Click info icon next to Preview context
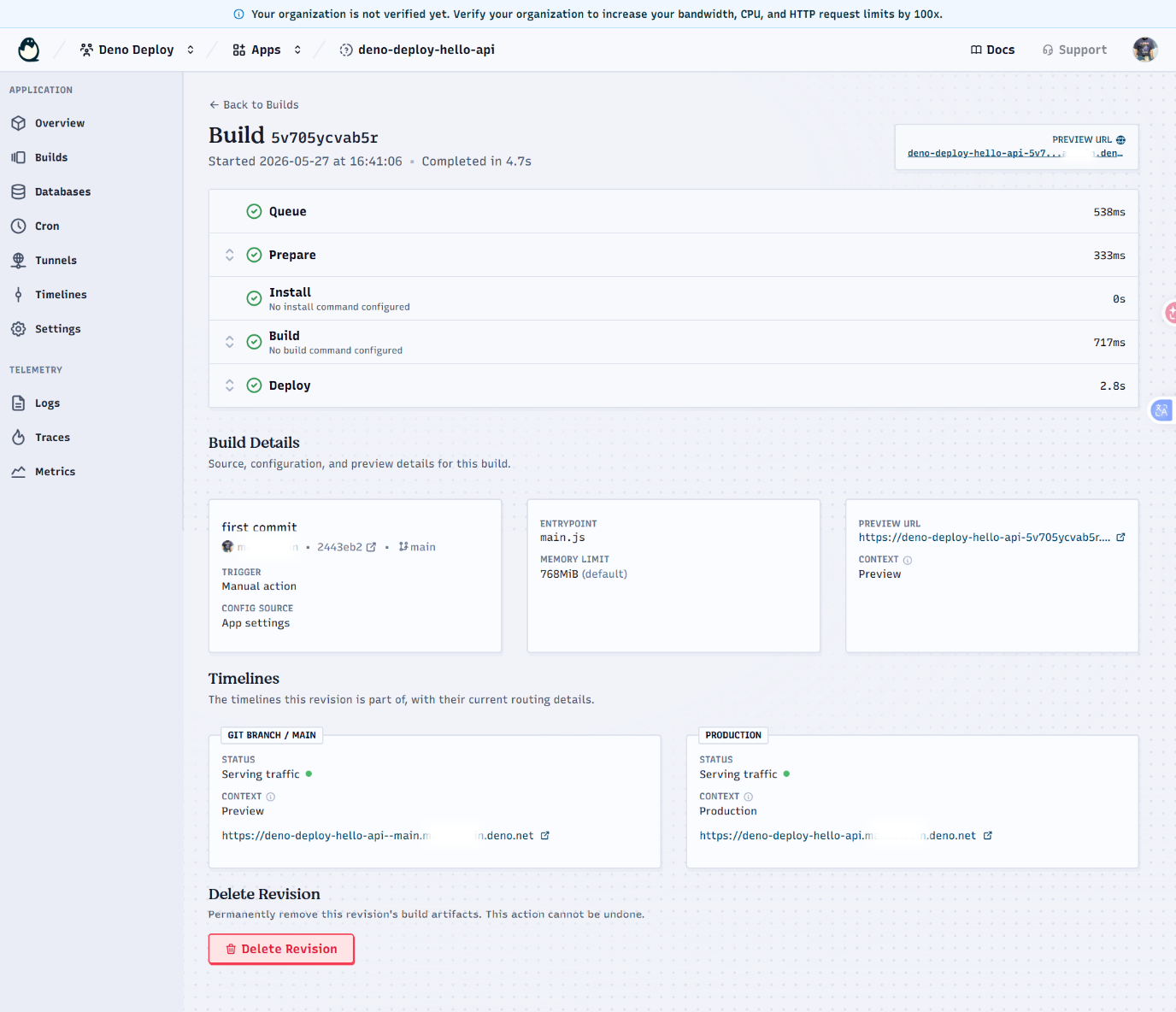This screenshot has height=1012, width=1176. [x=908, y=561]
